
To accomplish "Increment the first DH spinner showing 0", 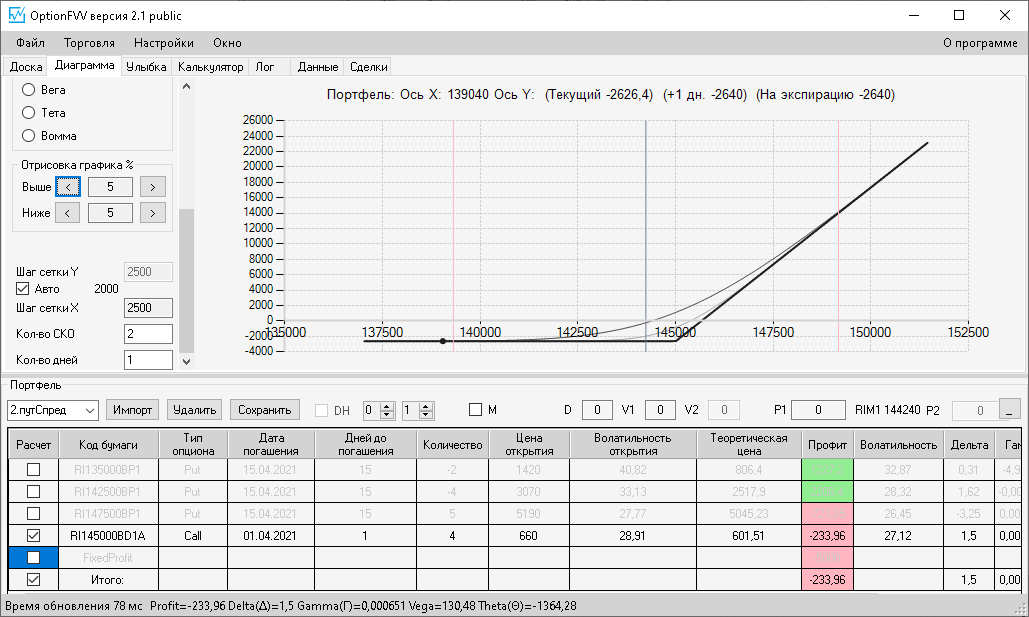I will coord(387,406).
